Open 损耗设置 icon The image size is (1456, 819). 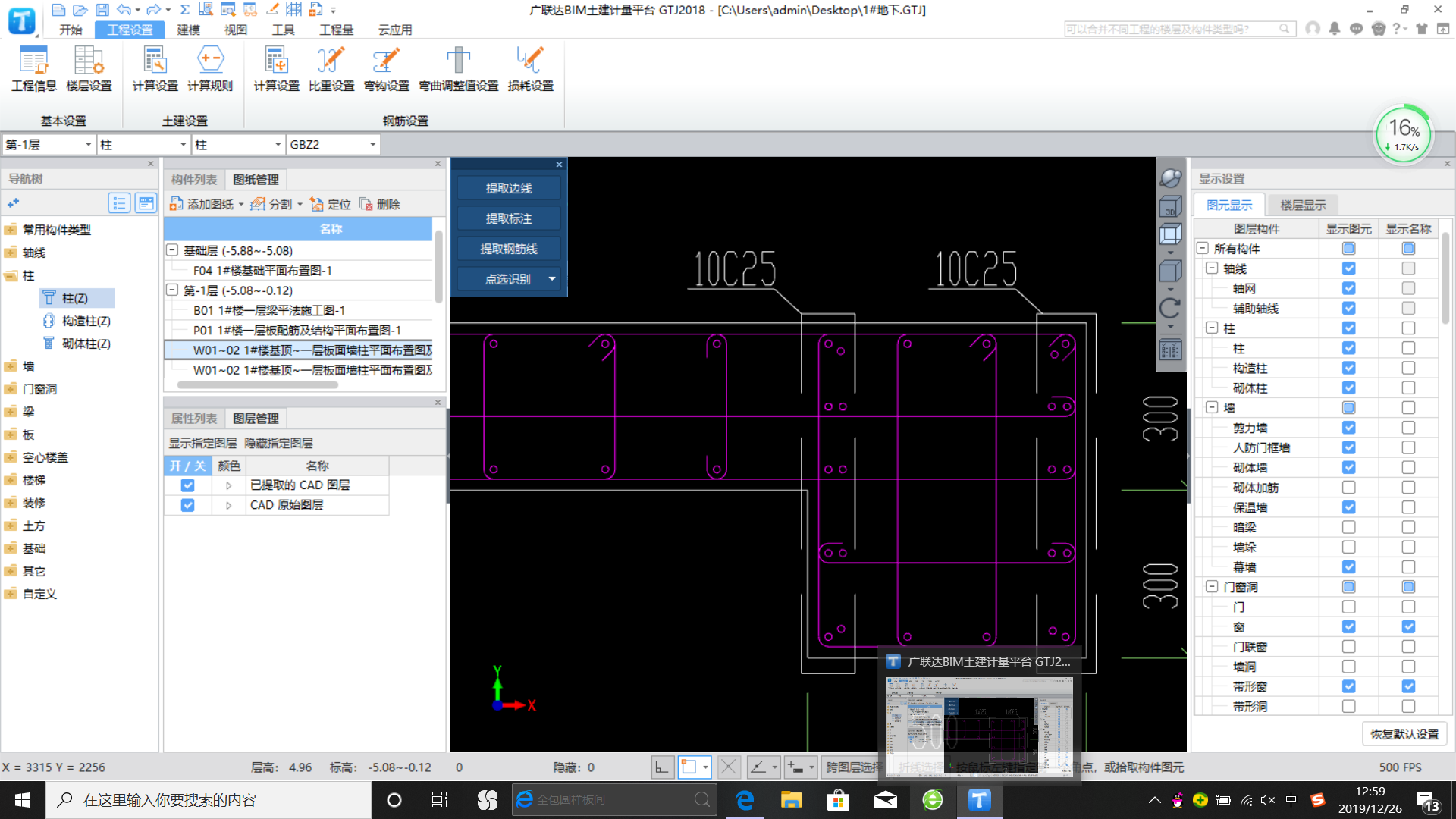(531, 68)
